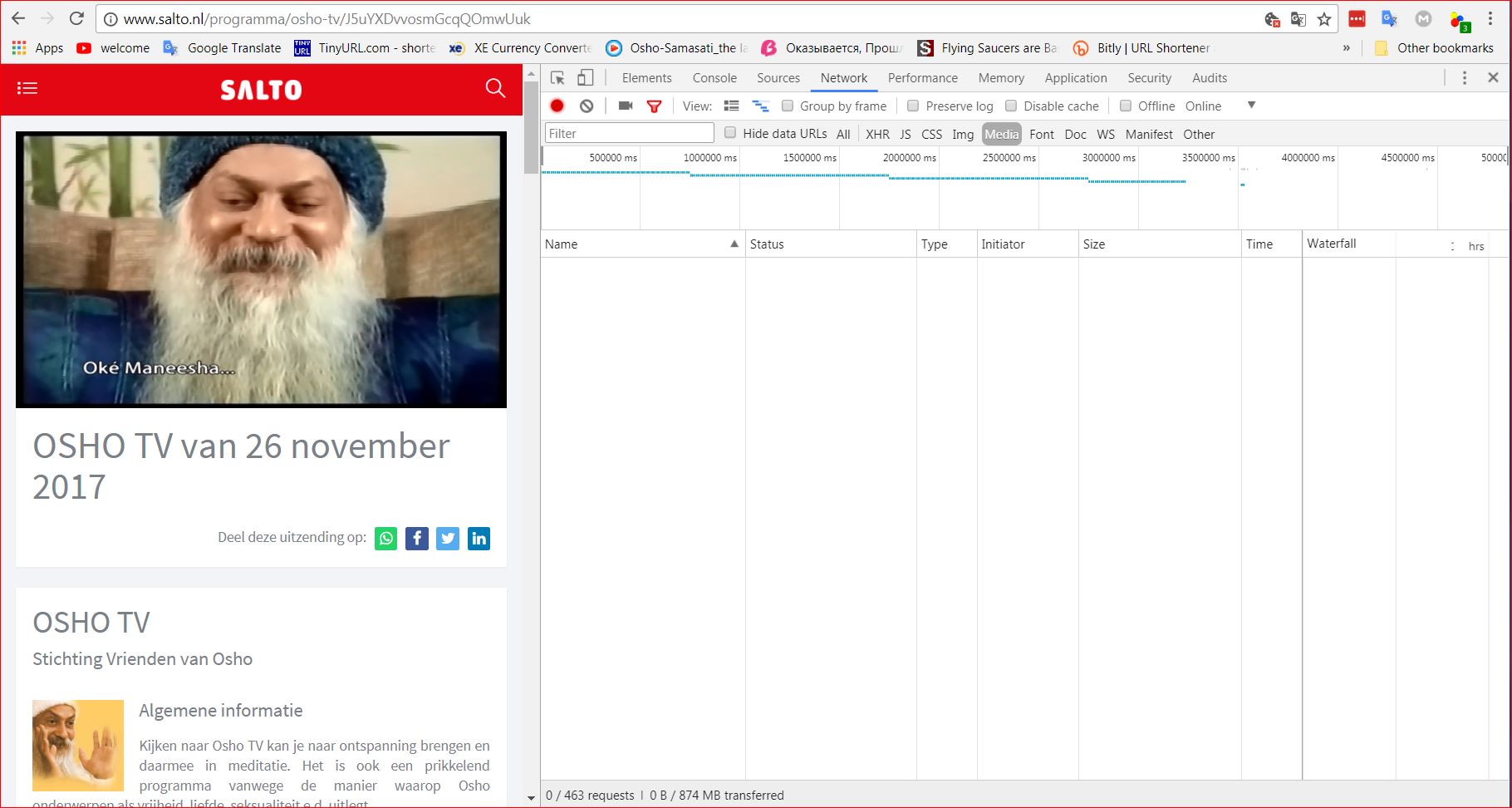Screen dimensions: 1512x808
Task: Share the broadcast on WhatsApp
Action: (x=386, y=539)
